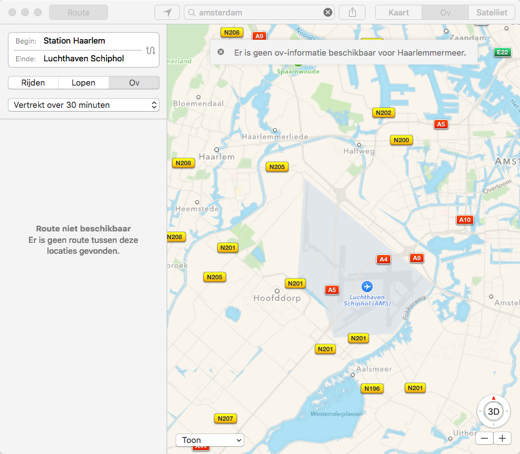Click the N200 road shield
Screen dimensions: 520x454
tap(401, 140)
